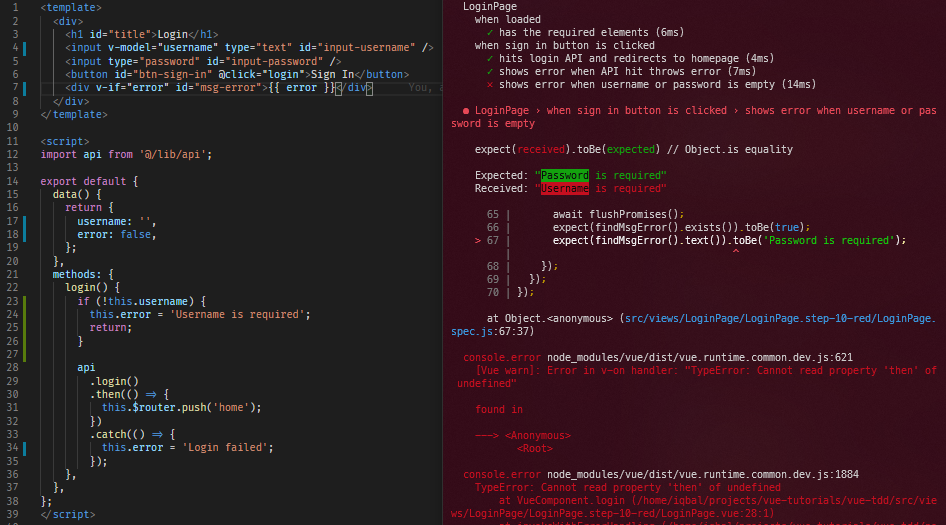Screen dimensions: 946x525
Task: Click 'when sign in button is clicked' heading
Action: [565, 46]
